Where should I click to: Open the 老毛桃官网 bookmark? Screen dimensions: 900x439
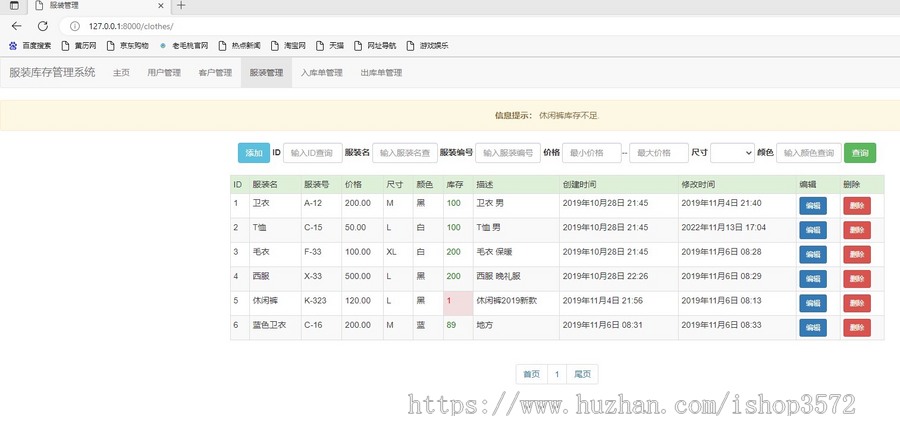[x=184, y=46]
